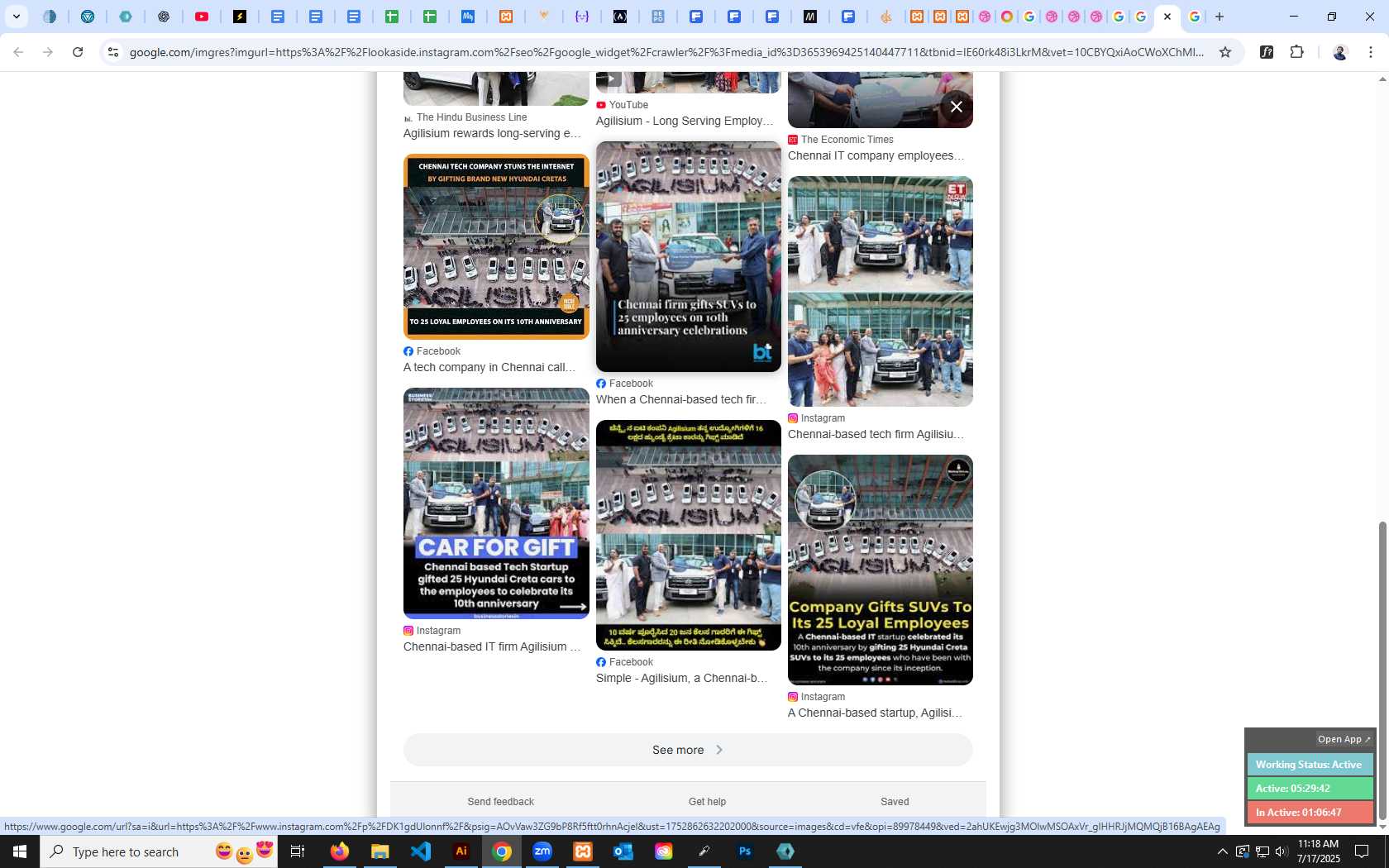The height and width of the screenshot is (868, 1389).
Task: Click the Get help link
Action: [708, 802]
